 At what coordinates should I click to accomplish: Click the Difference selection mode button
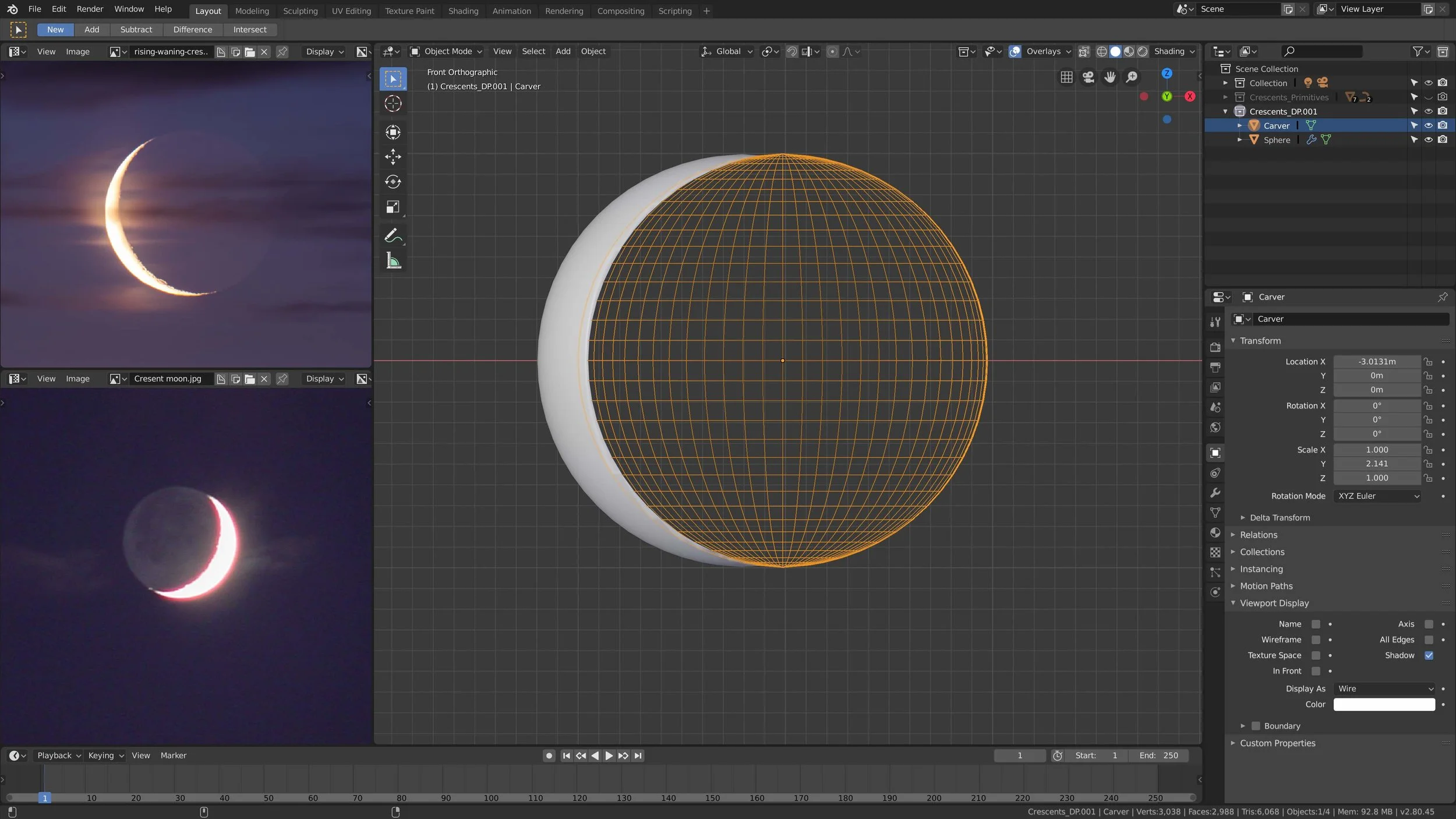point(193,30)
